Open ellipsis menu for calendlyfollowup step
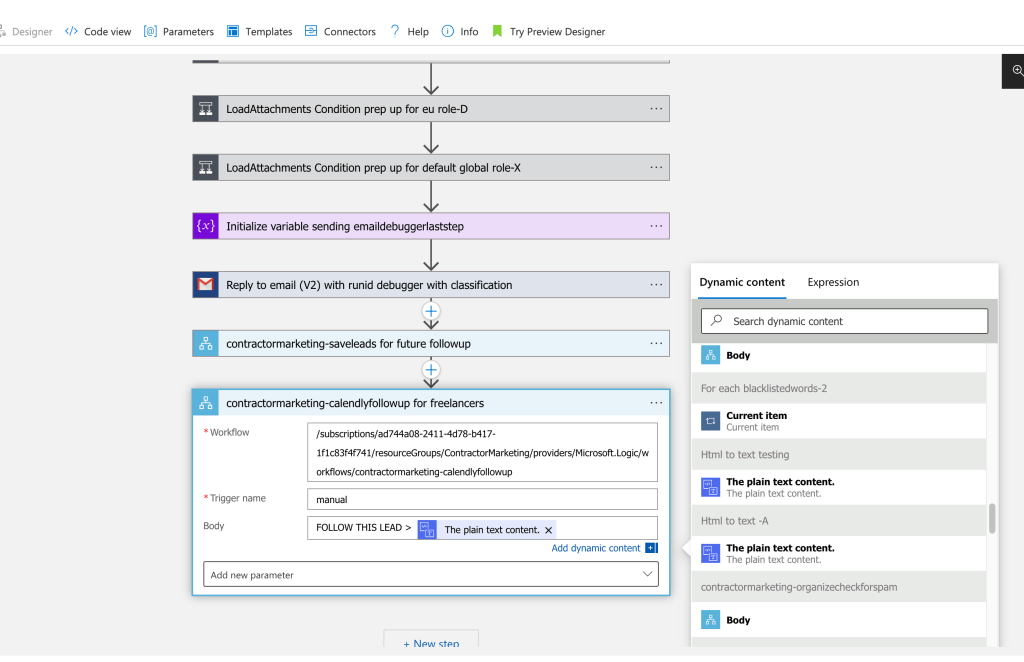This screenshot has width=1024, height=662. [x=656, y=403]
